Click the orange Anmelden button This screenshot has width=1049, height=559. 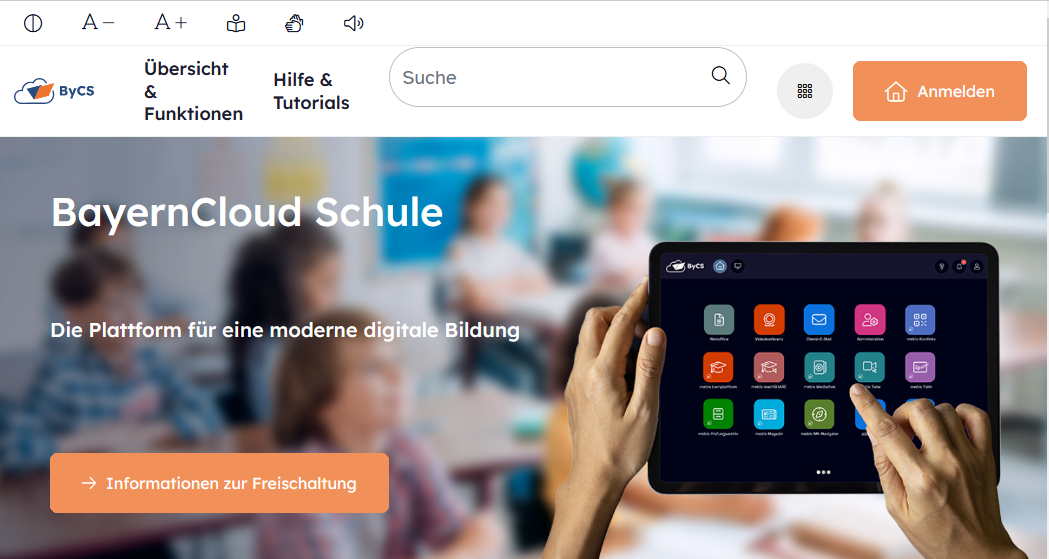(939, 91)
